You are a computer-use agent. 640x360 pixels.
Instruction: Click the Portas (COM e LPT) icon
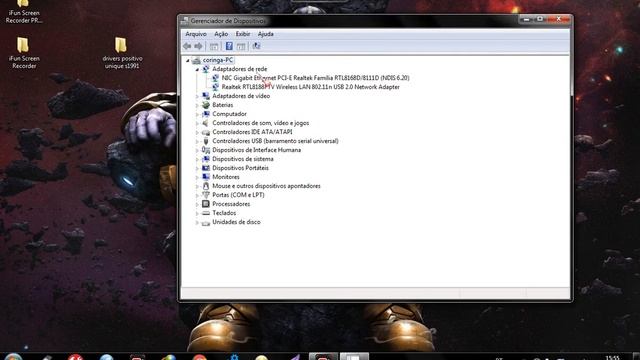click(206, 195)
